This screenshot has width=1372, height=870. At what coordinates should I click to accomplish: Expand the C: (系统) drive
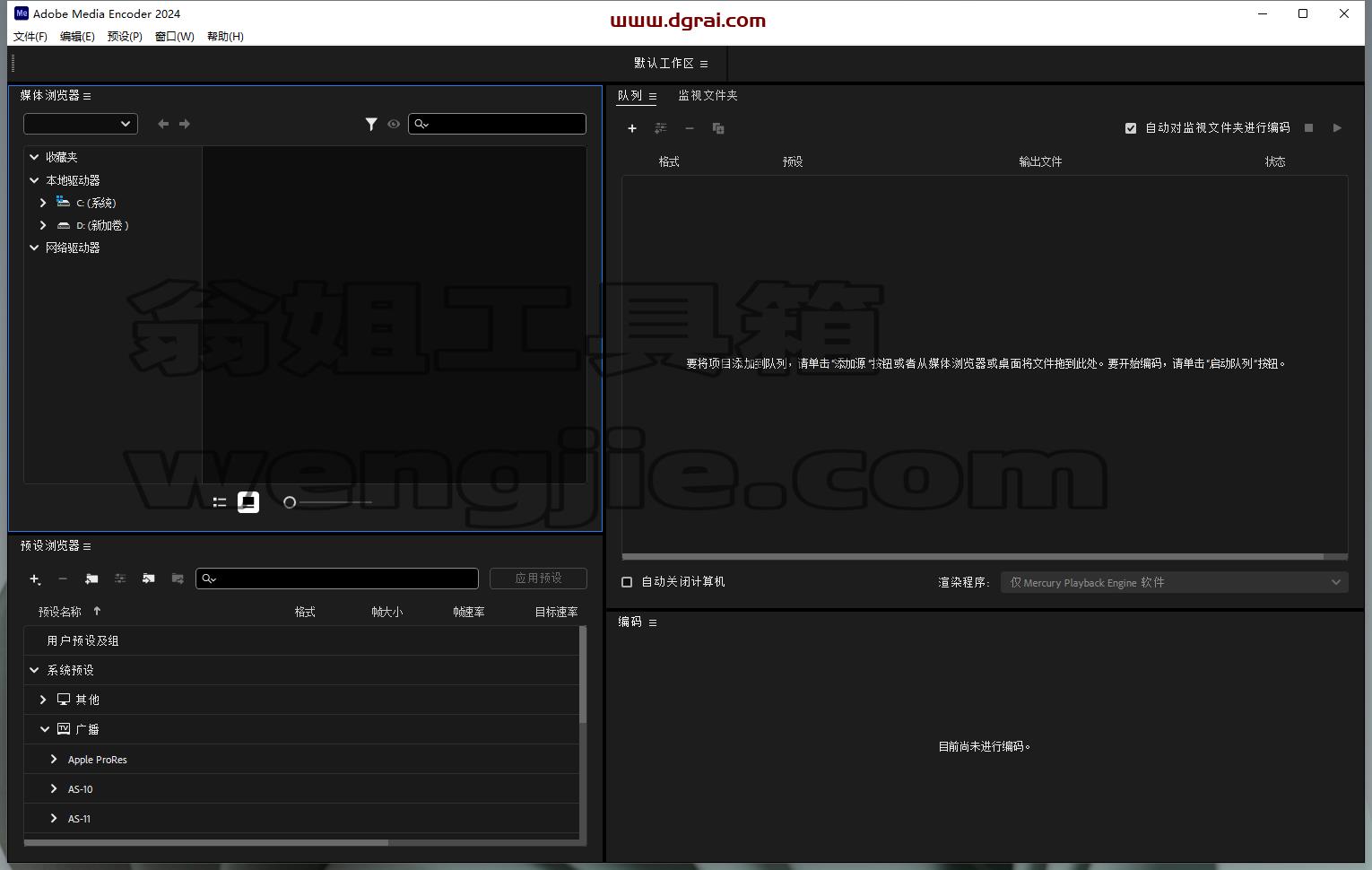pyautogui.click(x=43, y=203)
